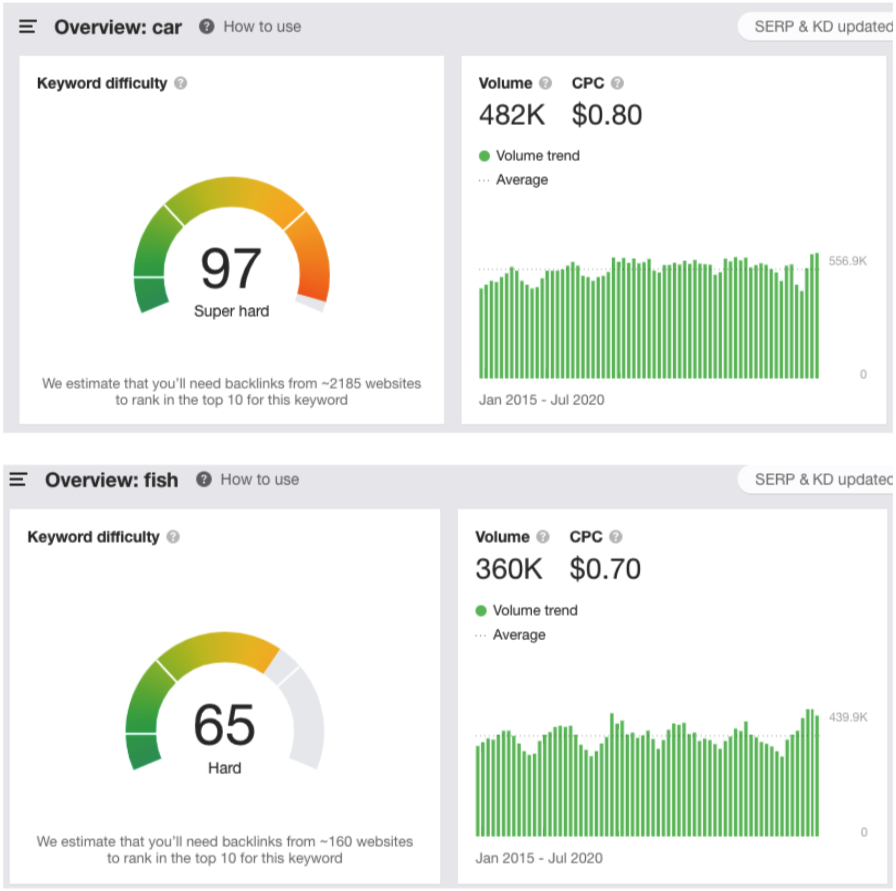This screenshot has width=896, height=891.
Task: Click last bar in car volume chart
Action: click(817, 315)
